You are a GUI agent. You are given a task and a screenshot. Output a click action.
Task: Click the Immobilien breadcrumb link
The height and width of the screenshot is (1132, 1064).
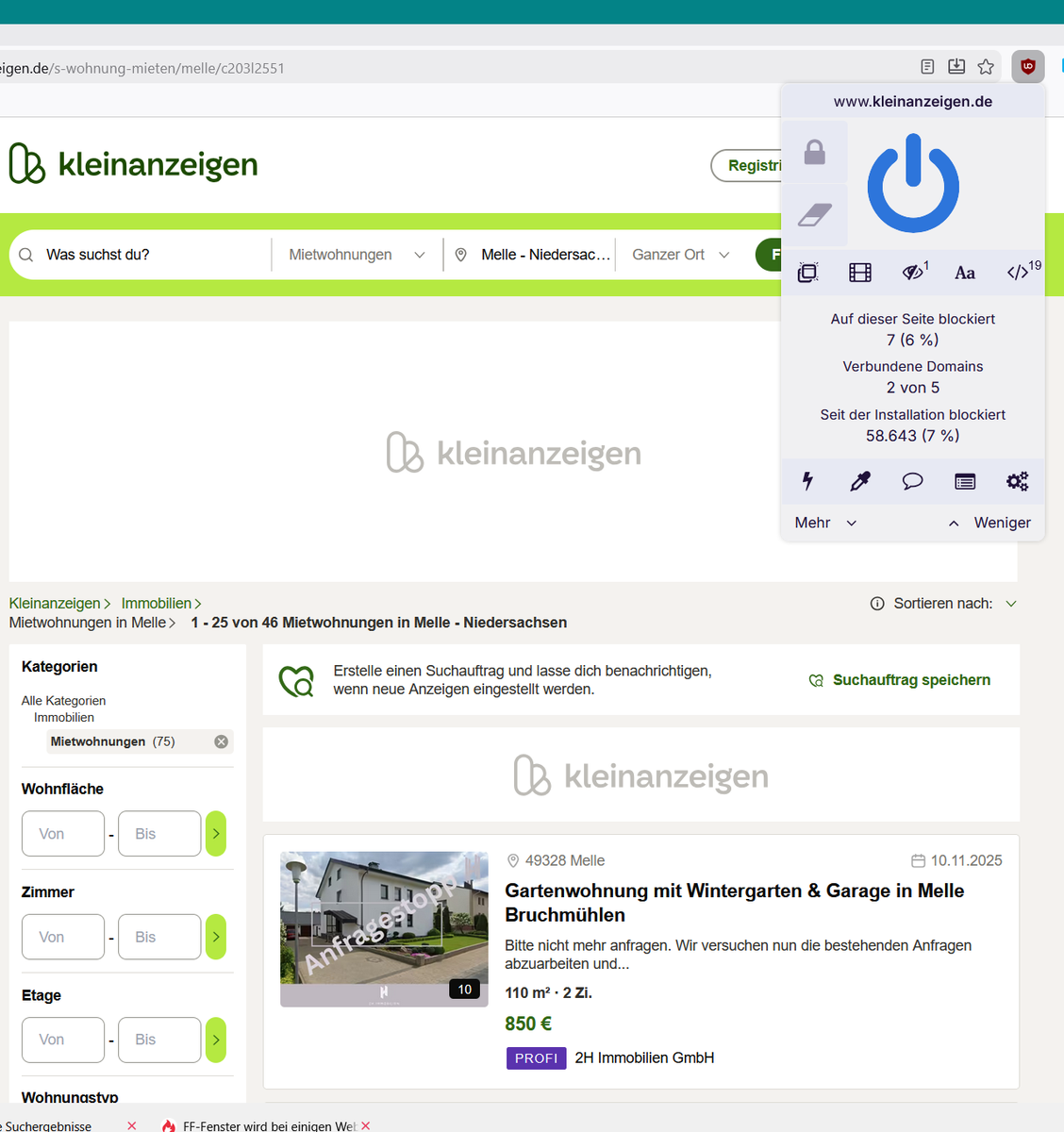point(157,603)
